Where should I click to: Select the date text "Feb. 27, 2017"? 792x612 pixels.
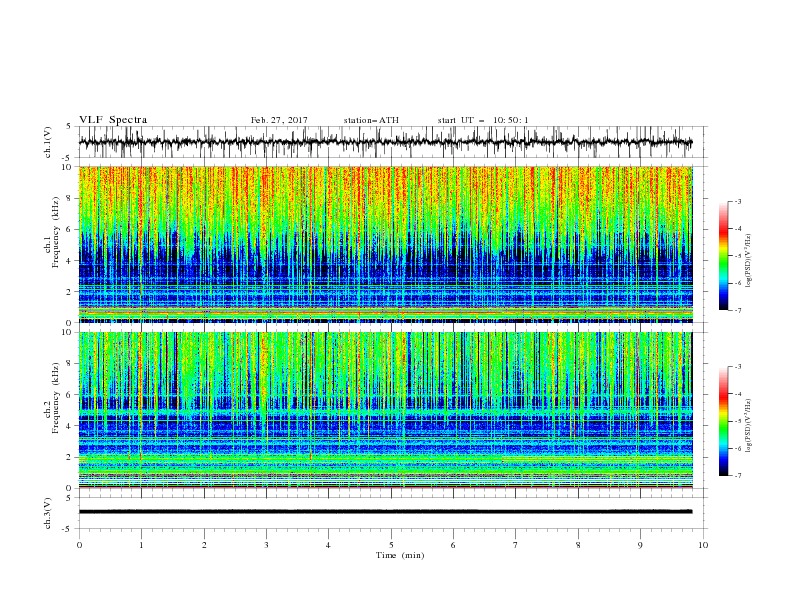[279, 120]
